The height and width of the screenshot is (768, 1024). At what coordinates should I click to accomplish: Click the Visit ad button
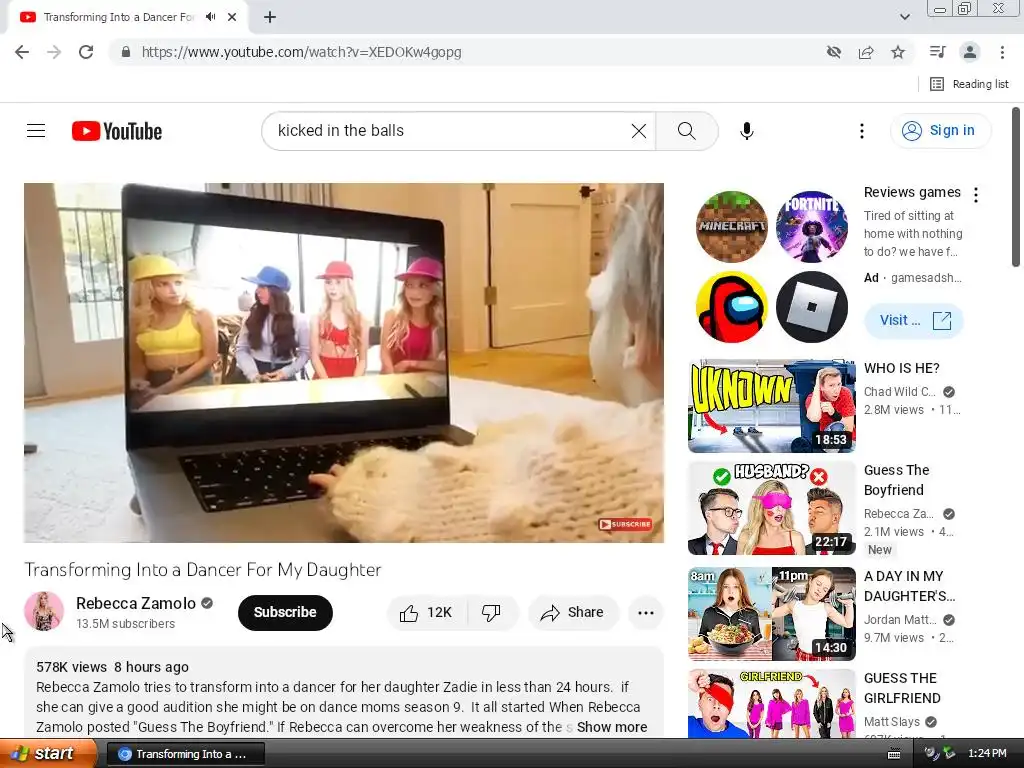click(x=914, y=321)
